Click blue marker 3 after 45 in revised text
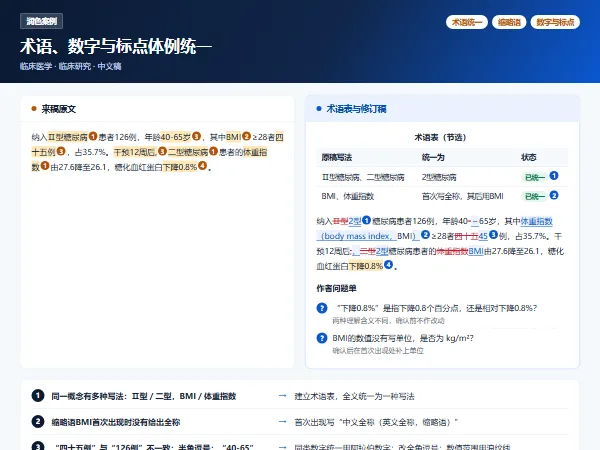 493,235
